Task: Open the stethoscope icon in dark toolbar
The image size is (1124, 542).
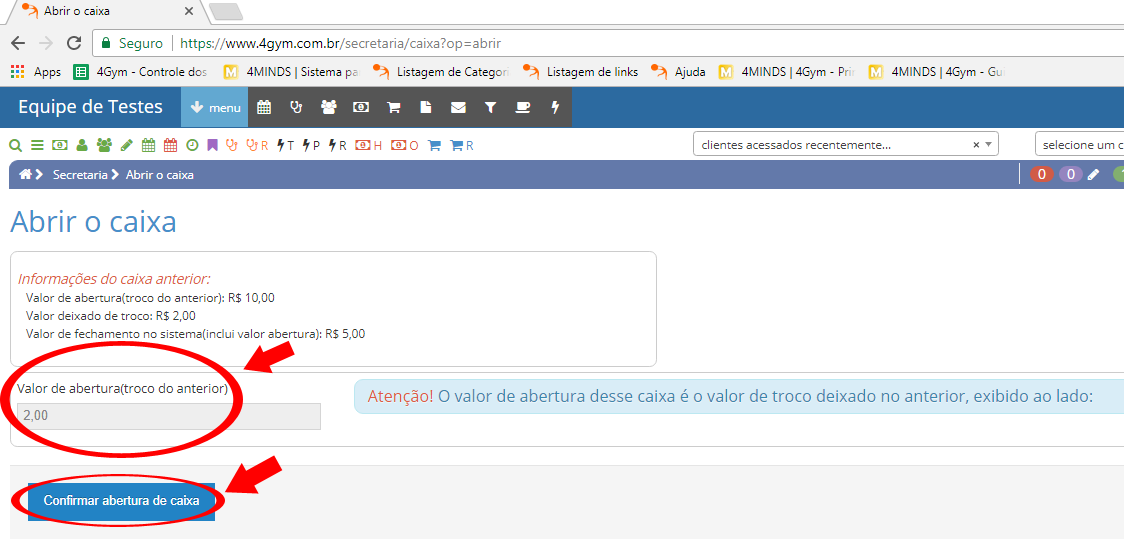Action: 296,107
